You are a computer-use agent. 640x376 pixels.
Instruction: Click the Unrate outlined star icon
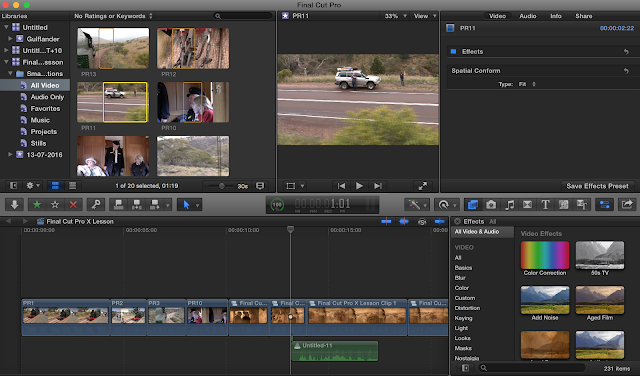(55, 205)
